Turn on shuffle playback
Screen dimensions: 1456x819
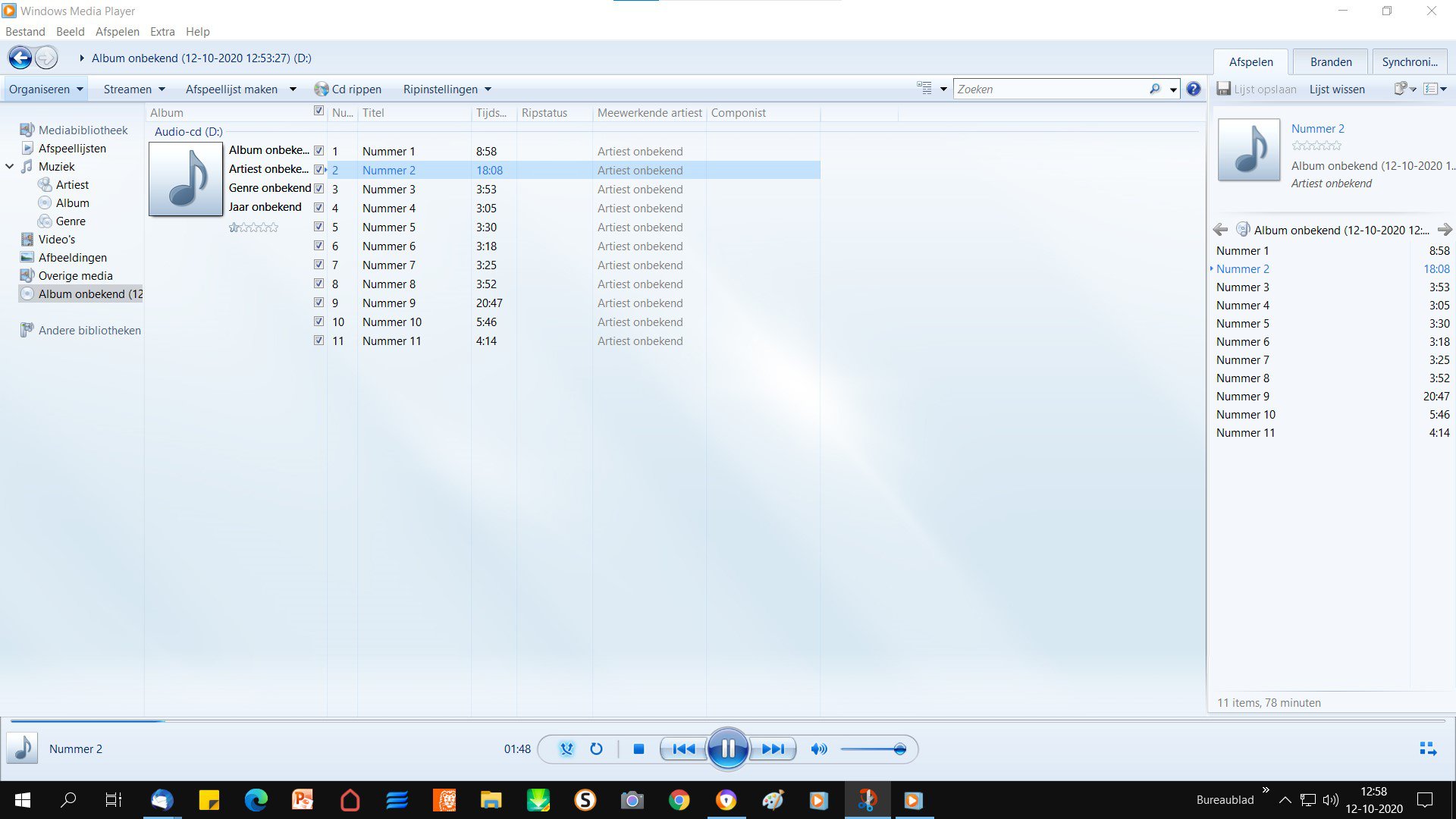(x=566, y=749)
